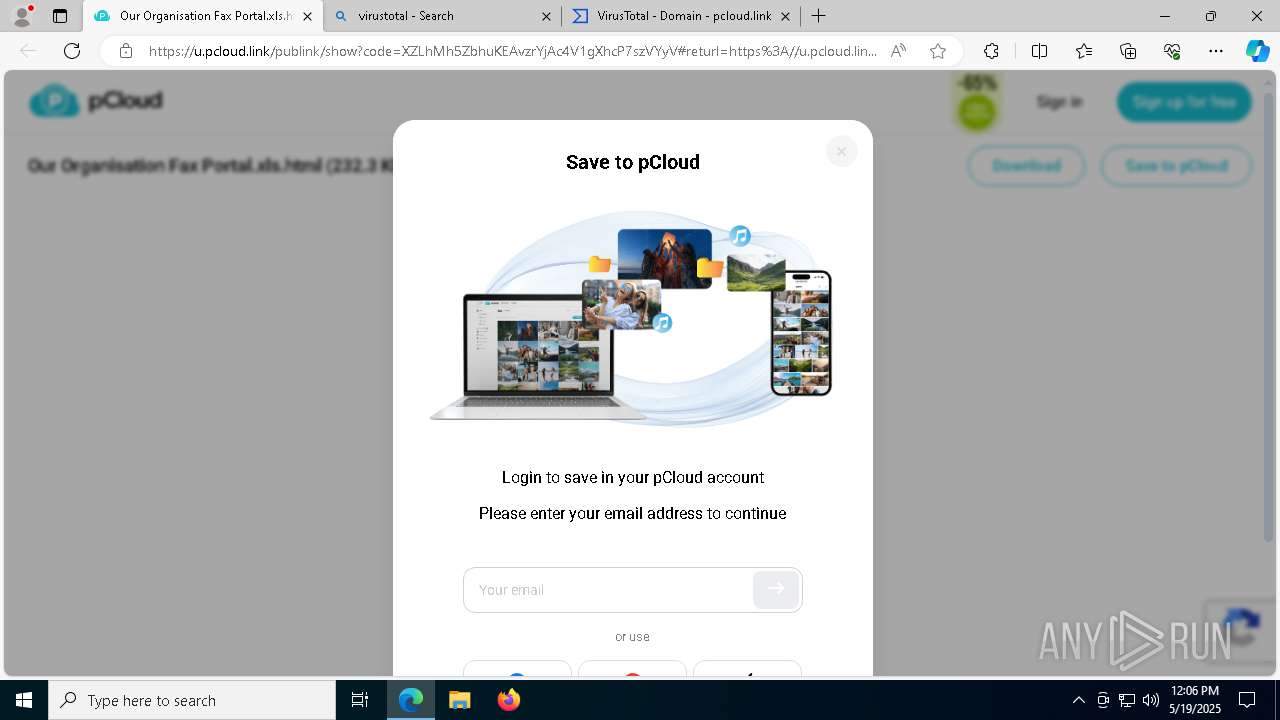1280x720 pixels.
Task: Close the Our Organisation Fax Portal tab
Action: click(308, 16)
